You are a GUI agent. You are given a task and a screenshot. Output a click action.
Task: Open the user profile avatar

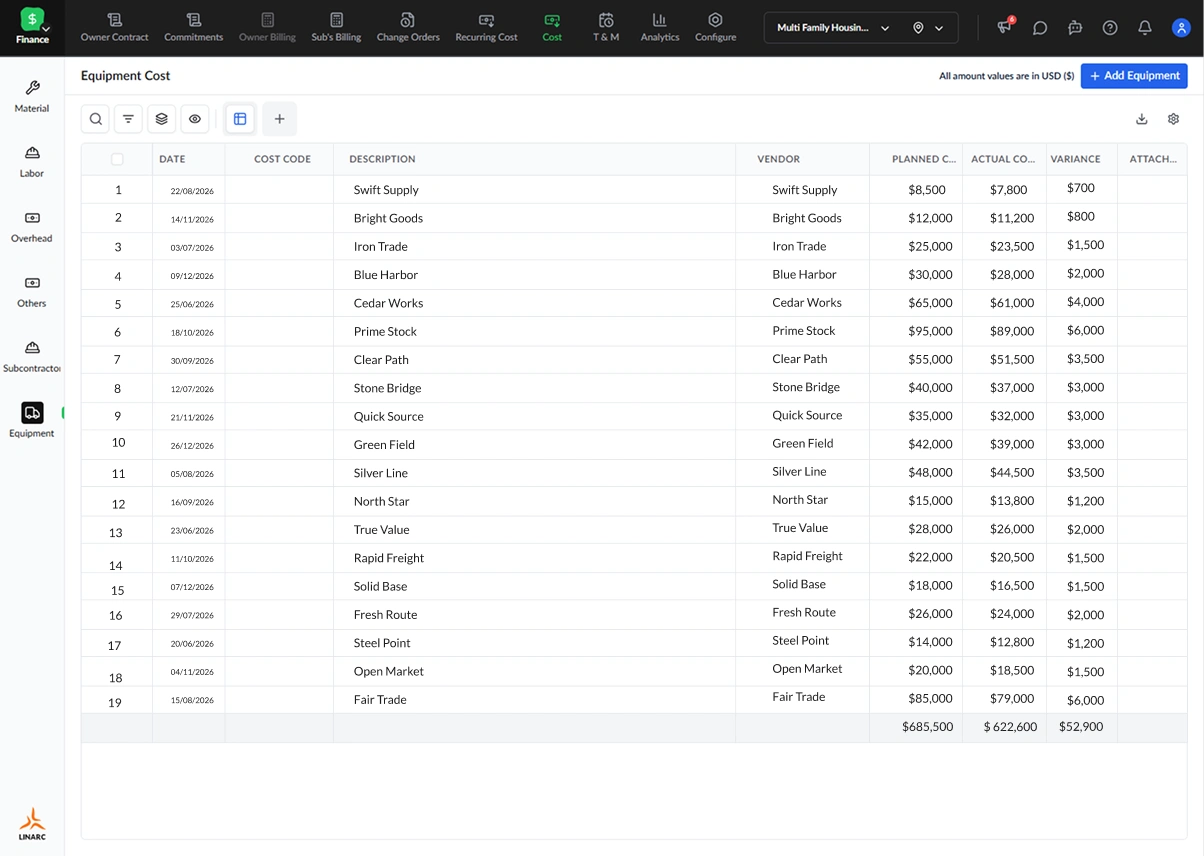1180,28
